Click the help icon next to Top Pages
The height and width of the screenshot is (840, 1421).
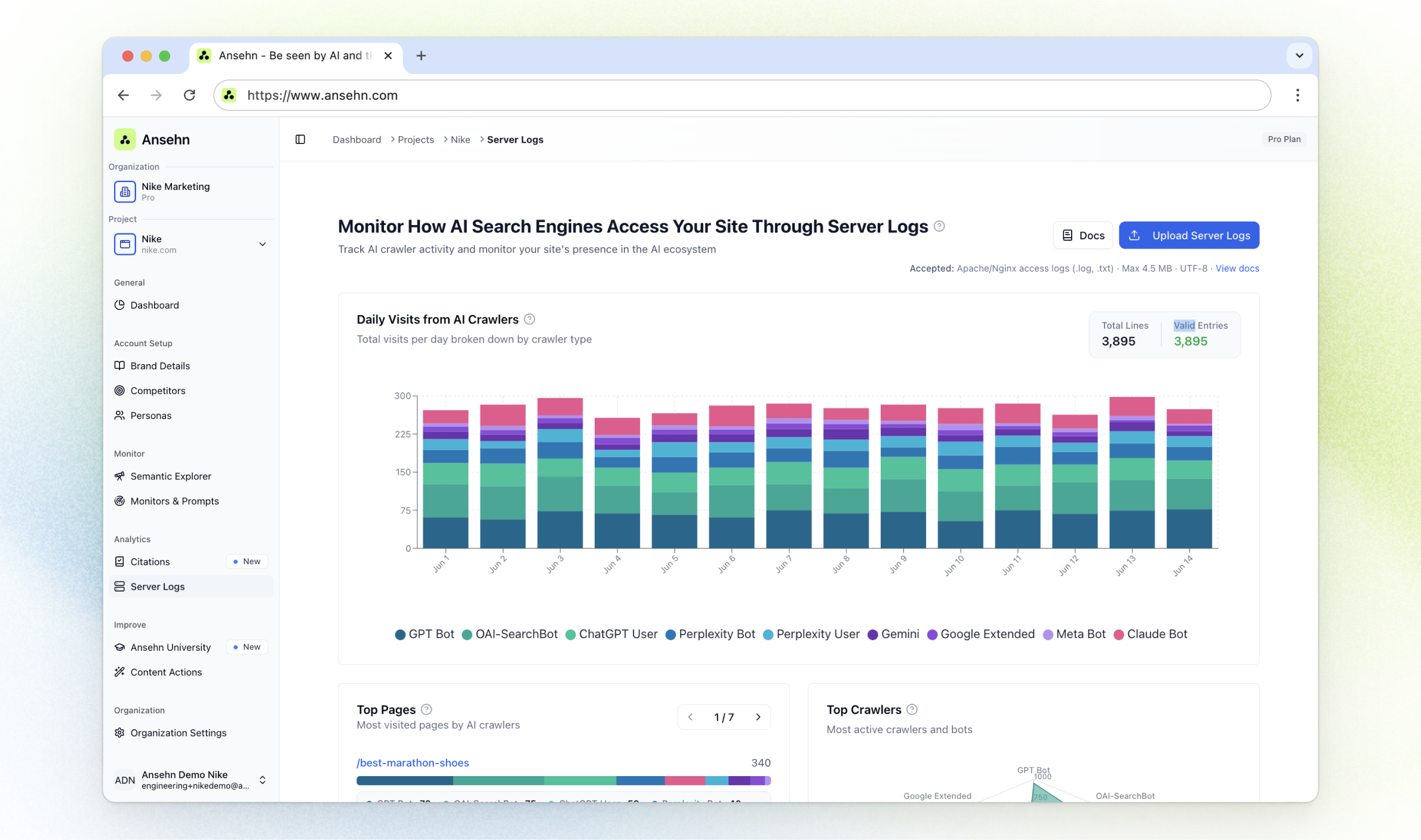[426, 709]
